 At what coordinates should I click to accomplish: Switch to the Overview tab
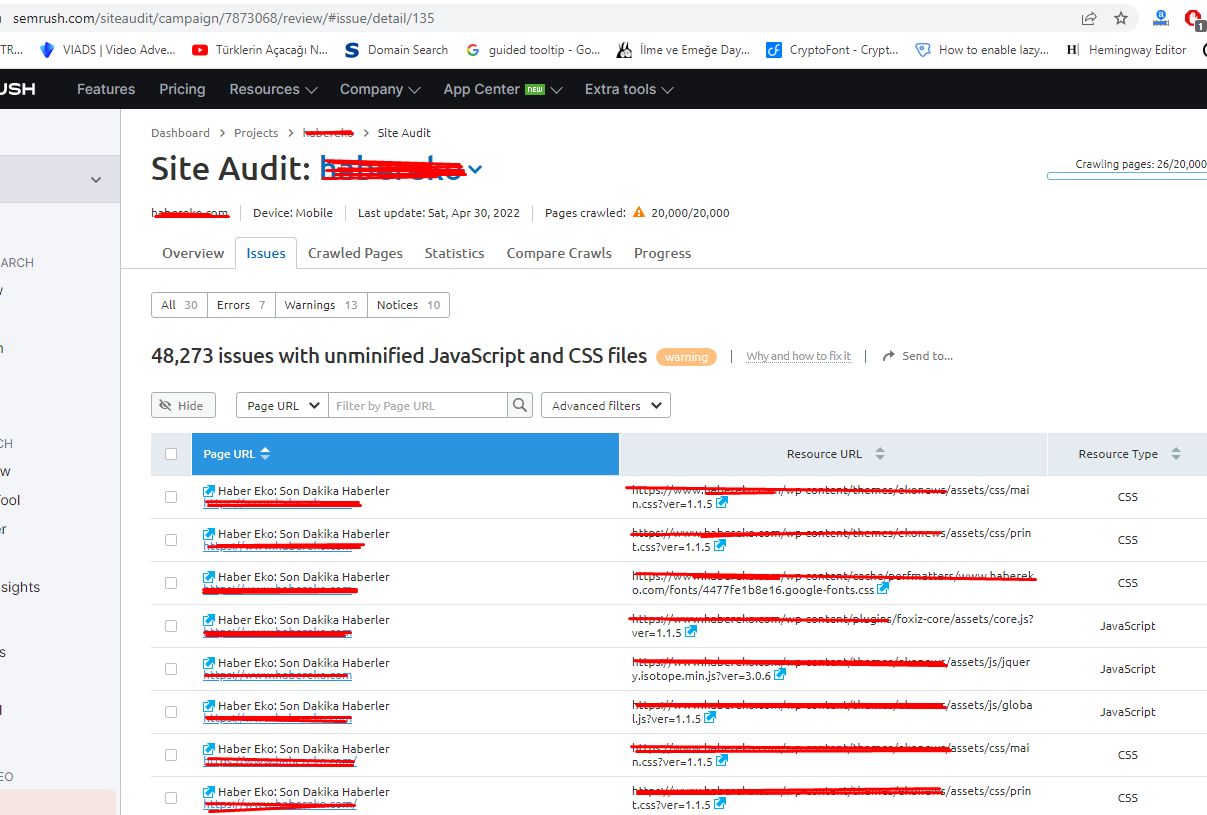pyautogui.click(x=193, y=253)
